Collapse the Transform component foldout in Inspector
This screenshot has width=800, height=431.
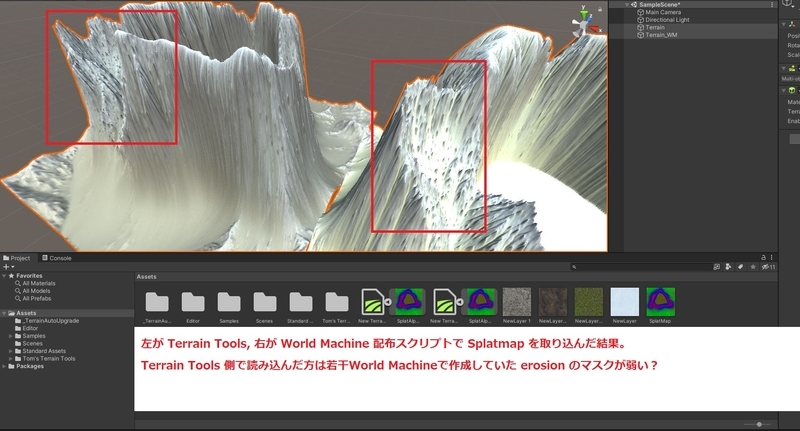tap(784, 24)
